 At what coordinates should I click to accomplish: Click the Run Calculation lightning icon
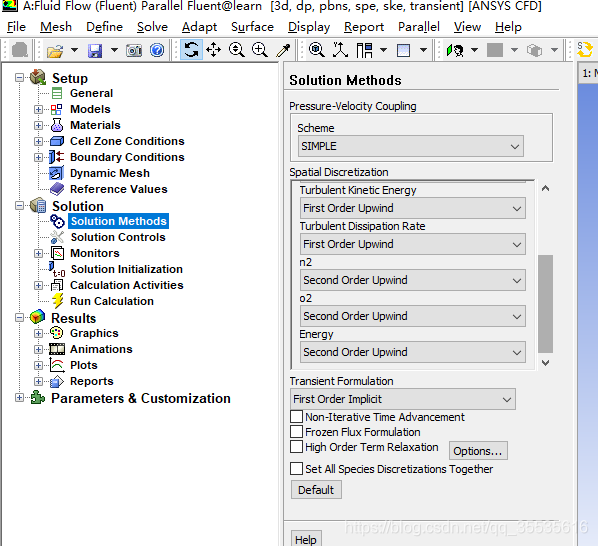(x=58, y=301)
